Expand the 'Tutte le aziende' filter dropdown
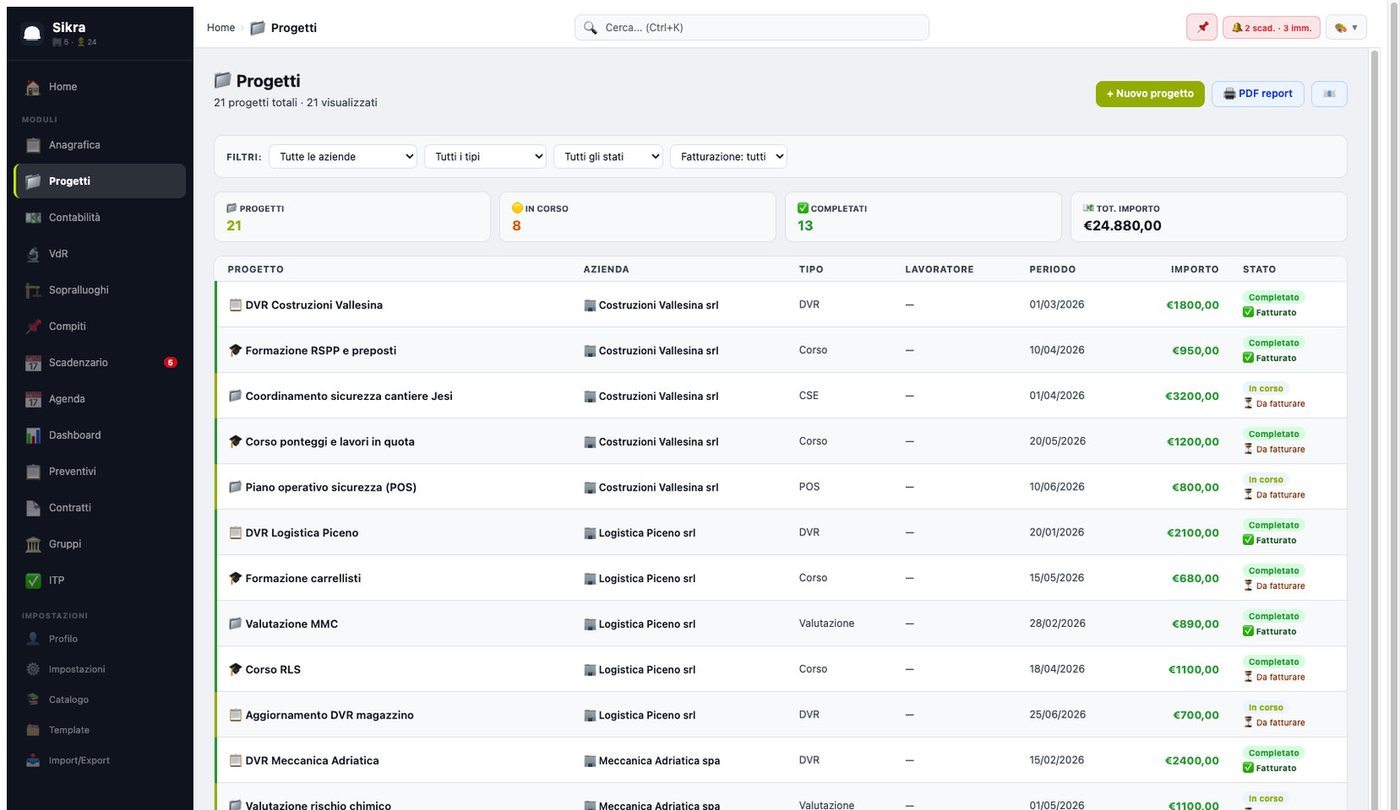 pyautogui.click(x=343, y=156)
